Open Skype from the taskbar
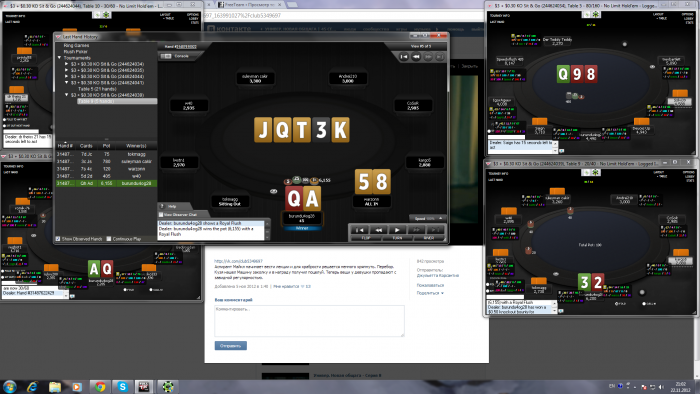 [122, 386]
